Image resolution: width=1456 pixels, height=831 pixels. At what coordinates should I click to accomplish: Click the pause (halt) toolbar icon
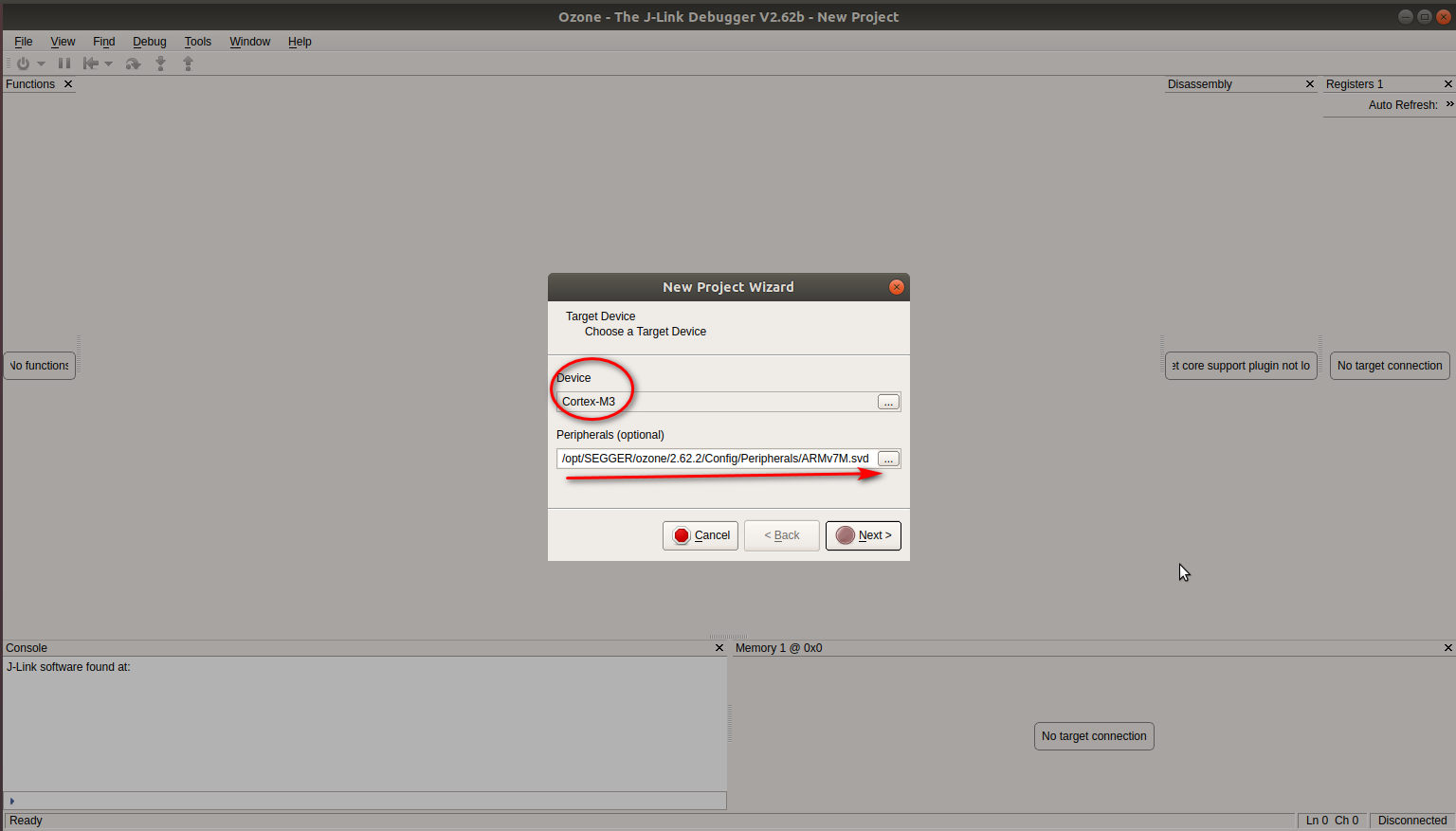point(64,63)
